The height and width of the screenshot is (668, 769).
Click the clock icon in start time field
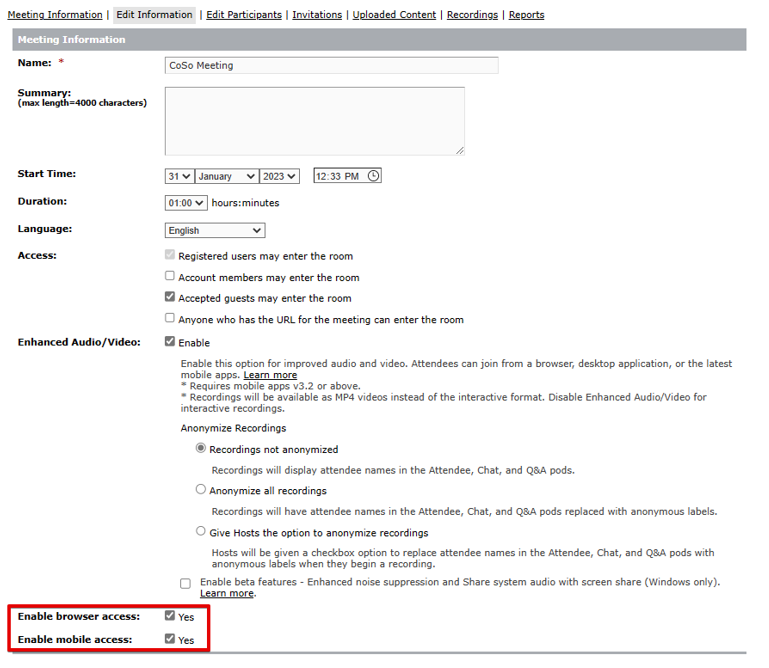tap(373, 176)
